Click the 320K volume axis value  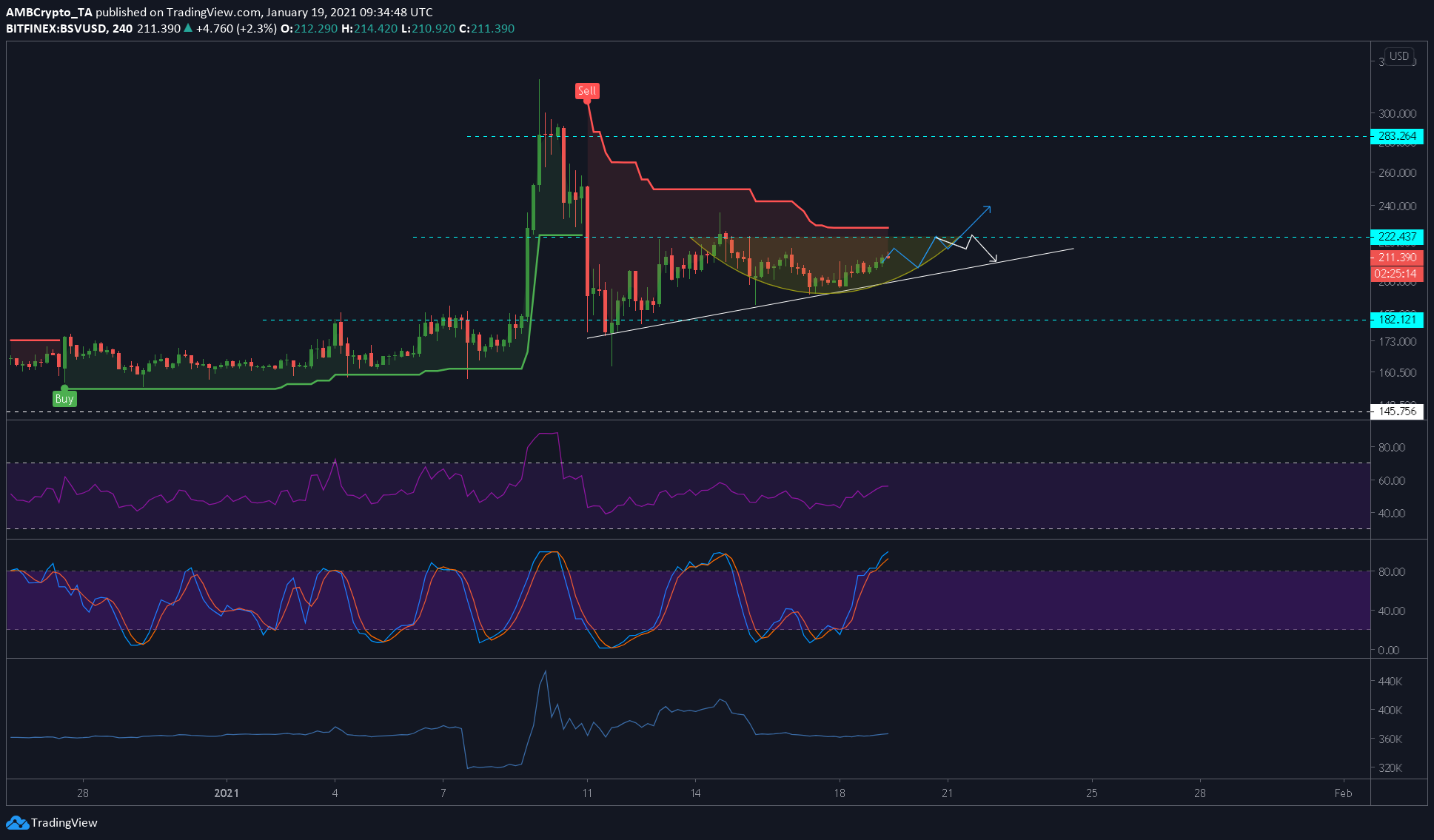coord(1390,768)
